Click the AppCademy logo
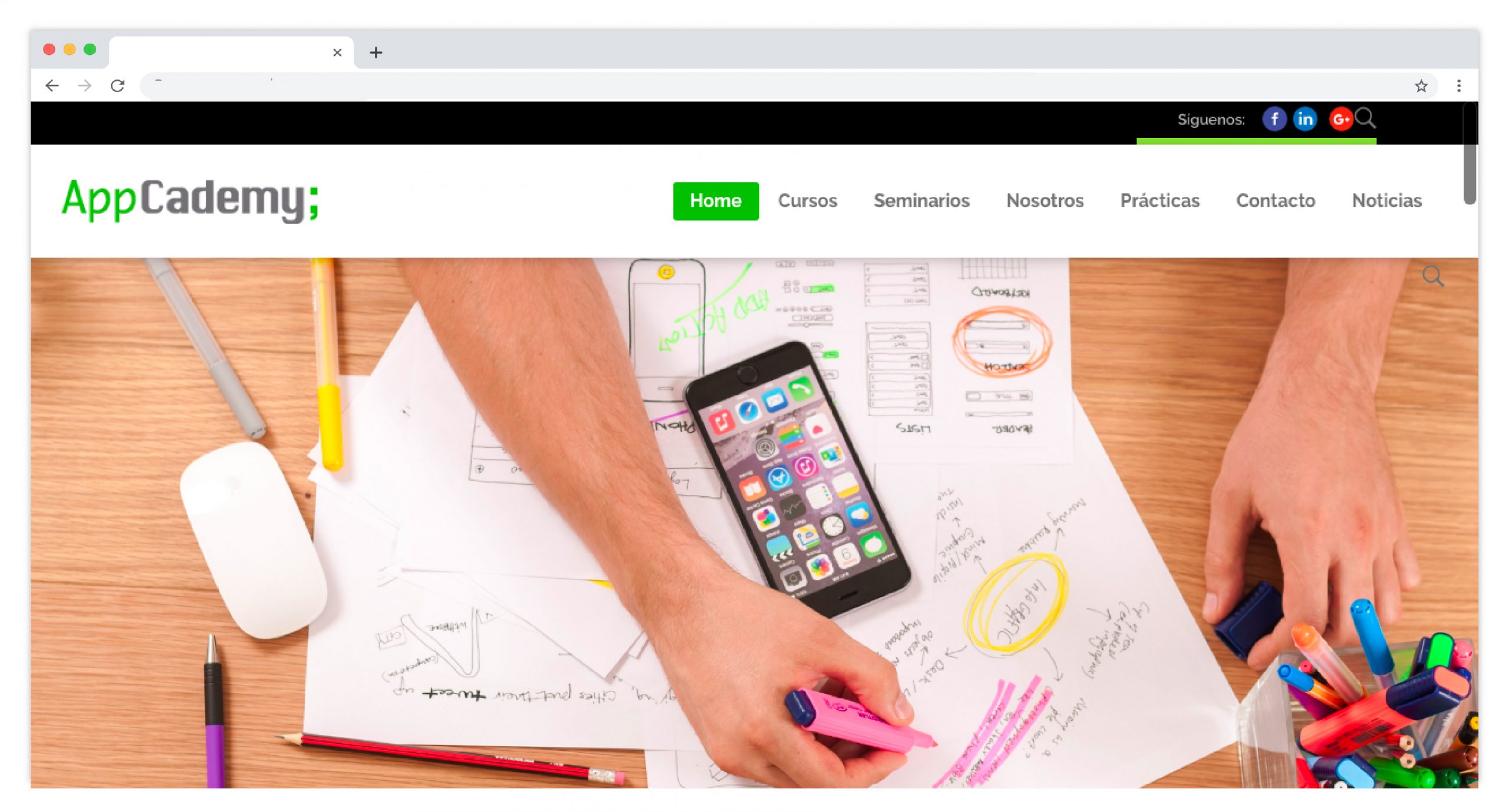Viewport: 1509px width, 812px height. 190,200
